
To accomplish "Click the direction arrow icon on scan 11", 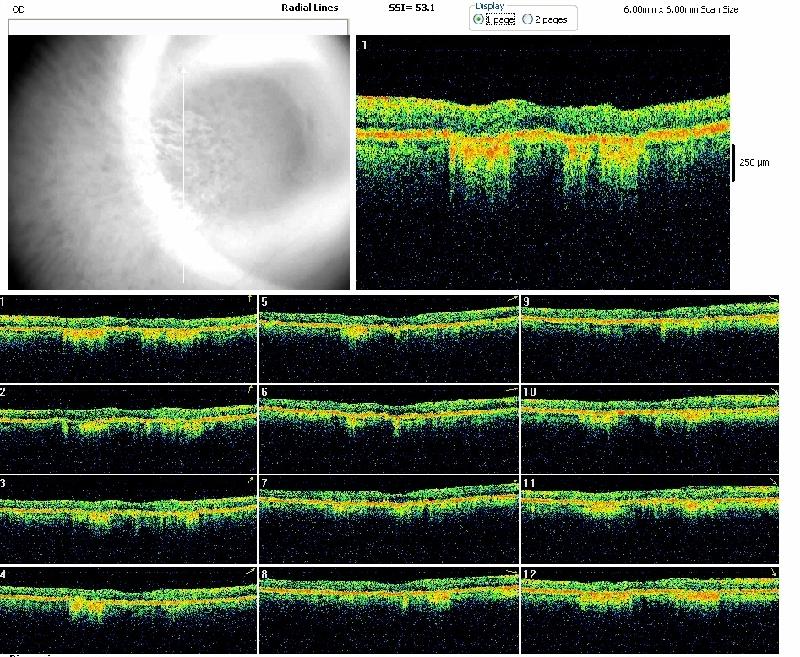I will [x=775, y=482].
